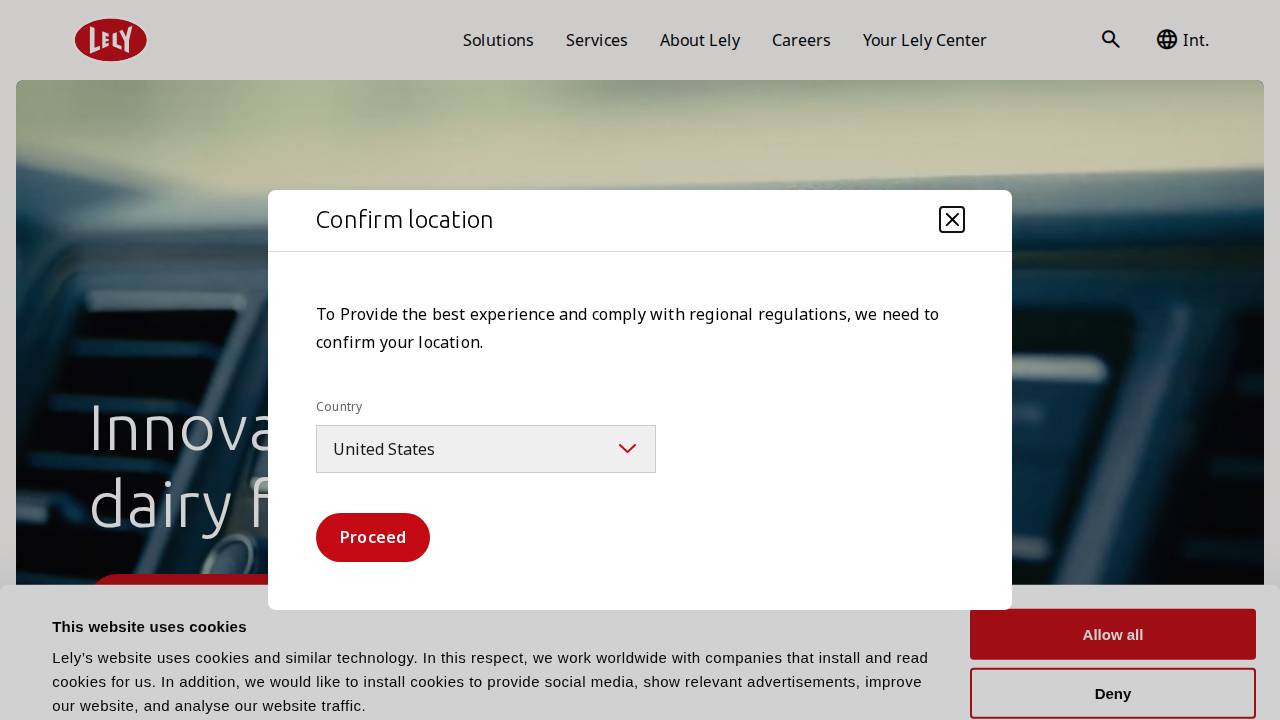Click the globe icon next to Int.
Screen dimensions: 1280x720
[x=1167, y=39]
